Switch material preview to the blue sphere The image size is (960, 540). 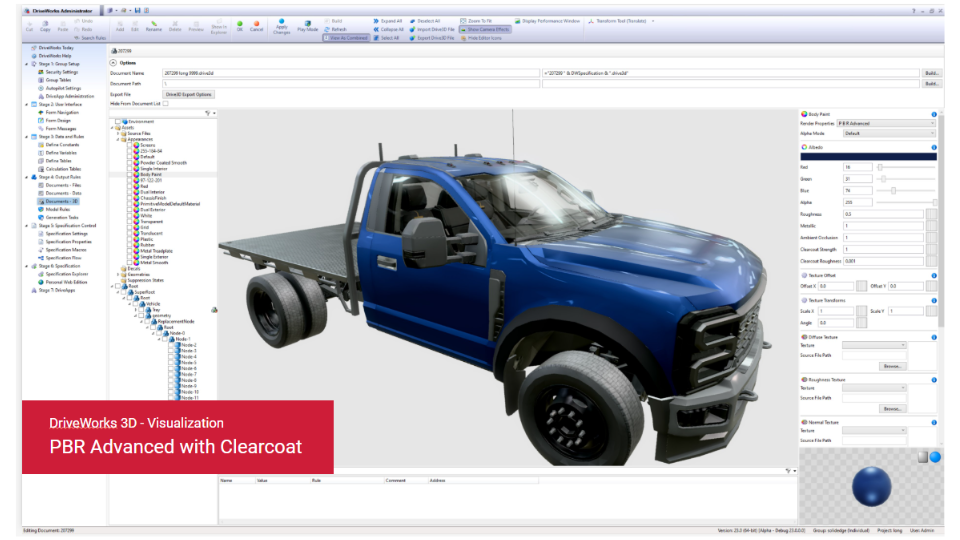point(935,457)
